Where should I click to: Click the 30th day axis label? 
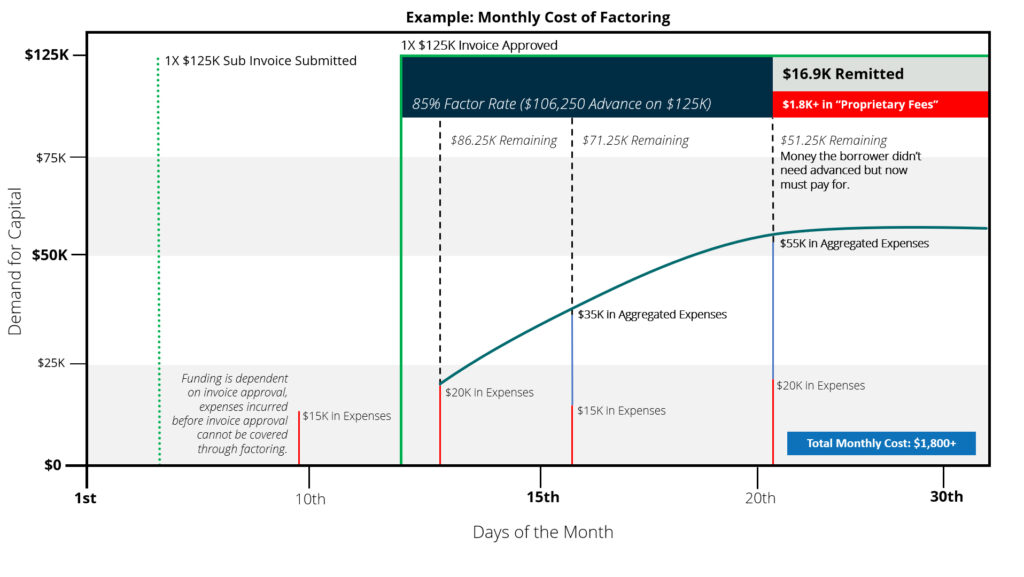946,497
